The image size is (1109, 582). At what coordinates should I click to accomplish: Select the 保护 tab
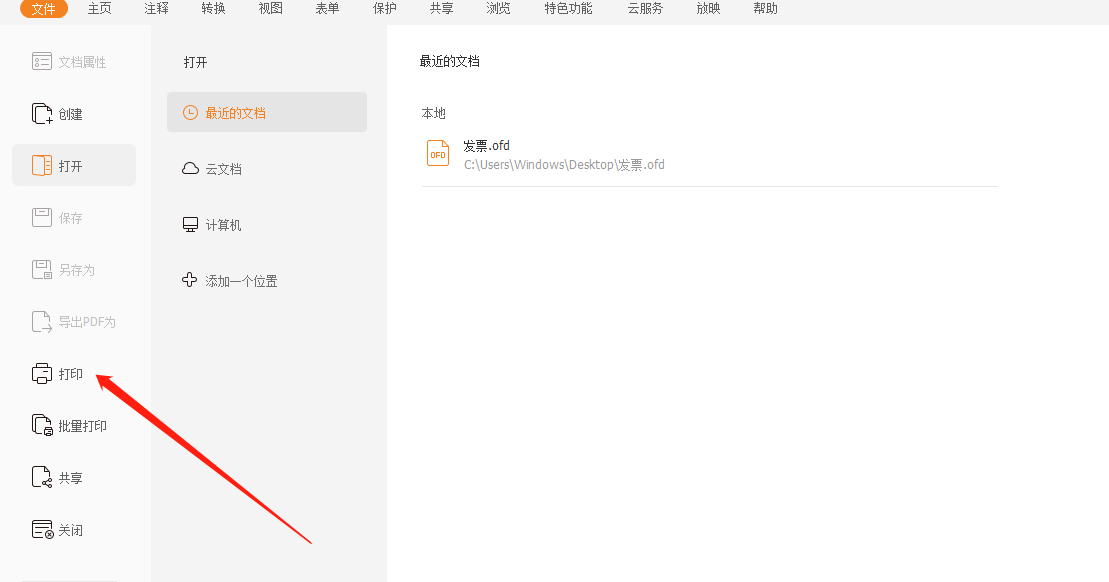pyautogui.click(x=384, y=9)
